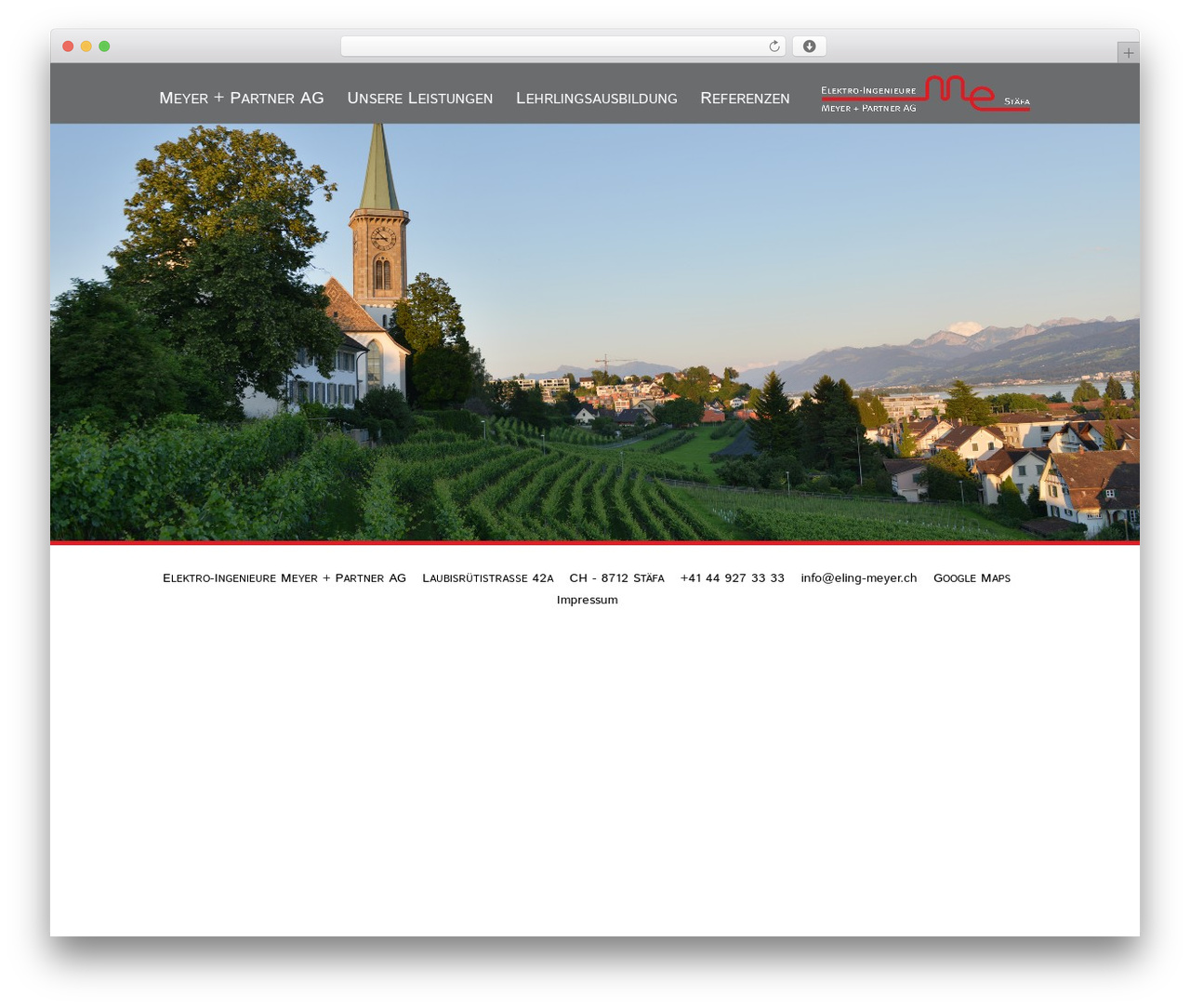Add a new browser tab

click(1128, 53)
